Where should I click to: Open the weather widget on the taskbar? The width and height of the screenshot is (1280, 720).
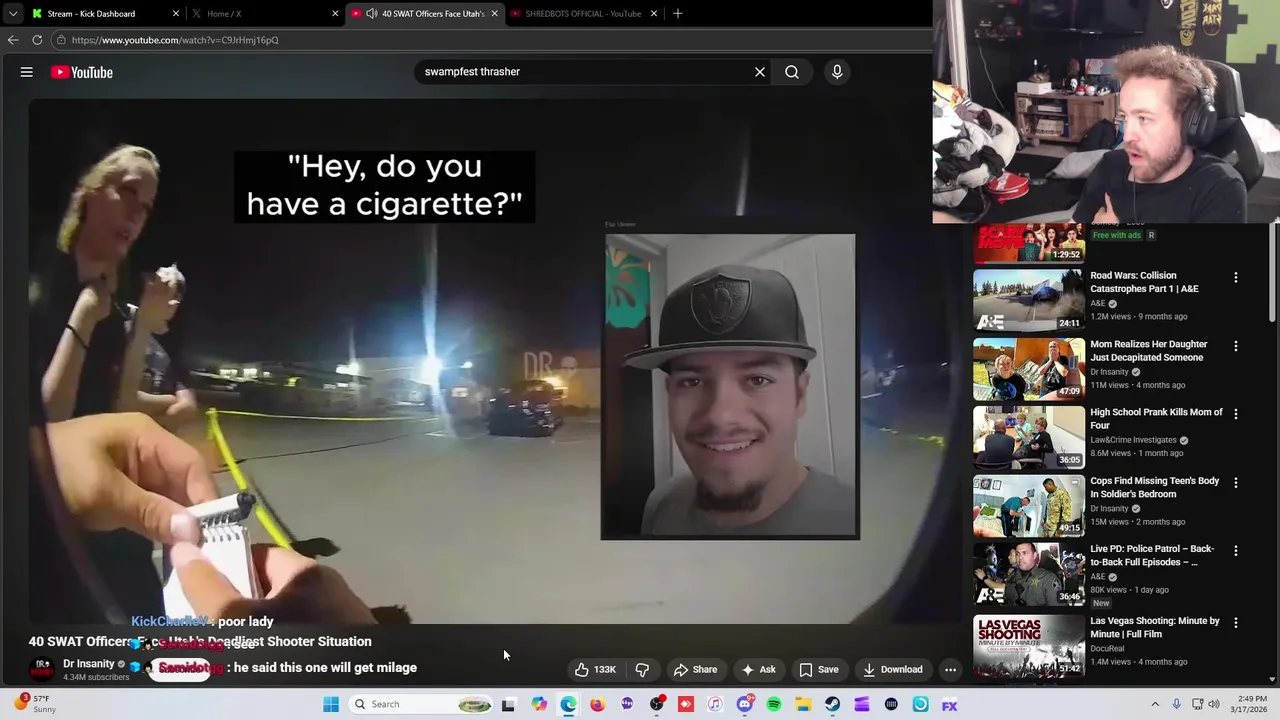35,704
